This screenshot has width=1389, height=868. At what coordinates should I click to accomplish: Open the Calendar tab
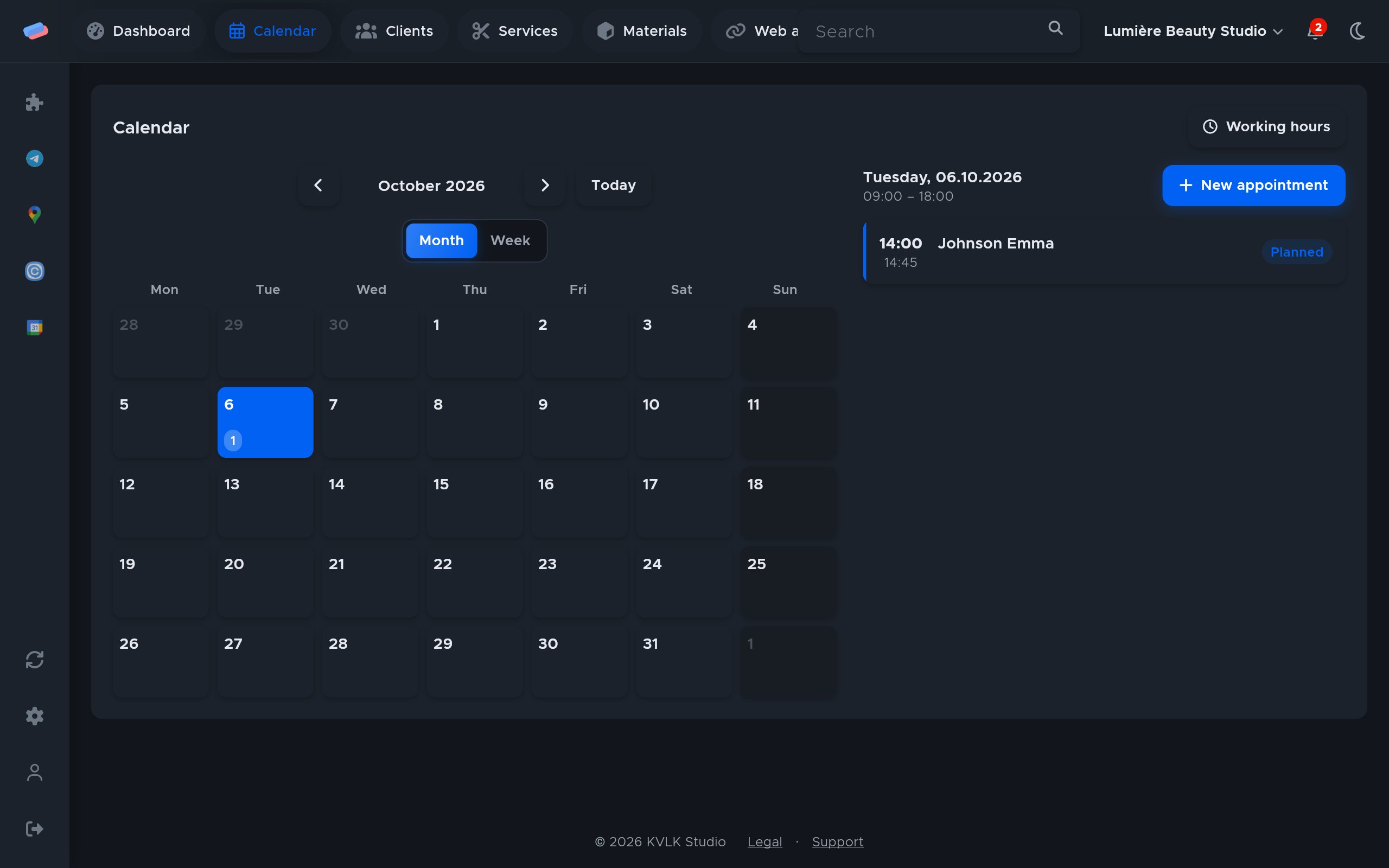click(x=272, y=31)
